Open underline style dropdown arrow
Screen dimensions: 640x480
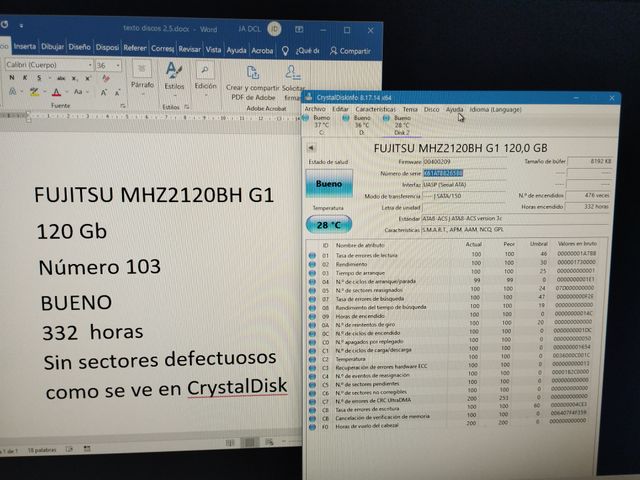click(49, 78)
